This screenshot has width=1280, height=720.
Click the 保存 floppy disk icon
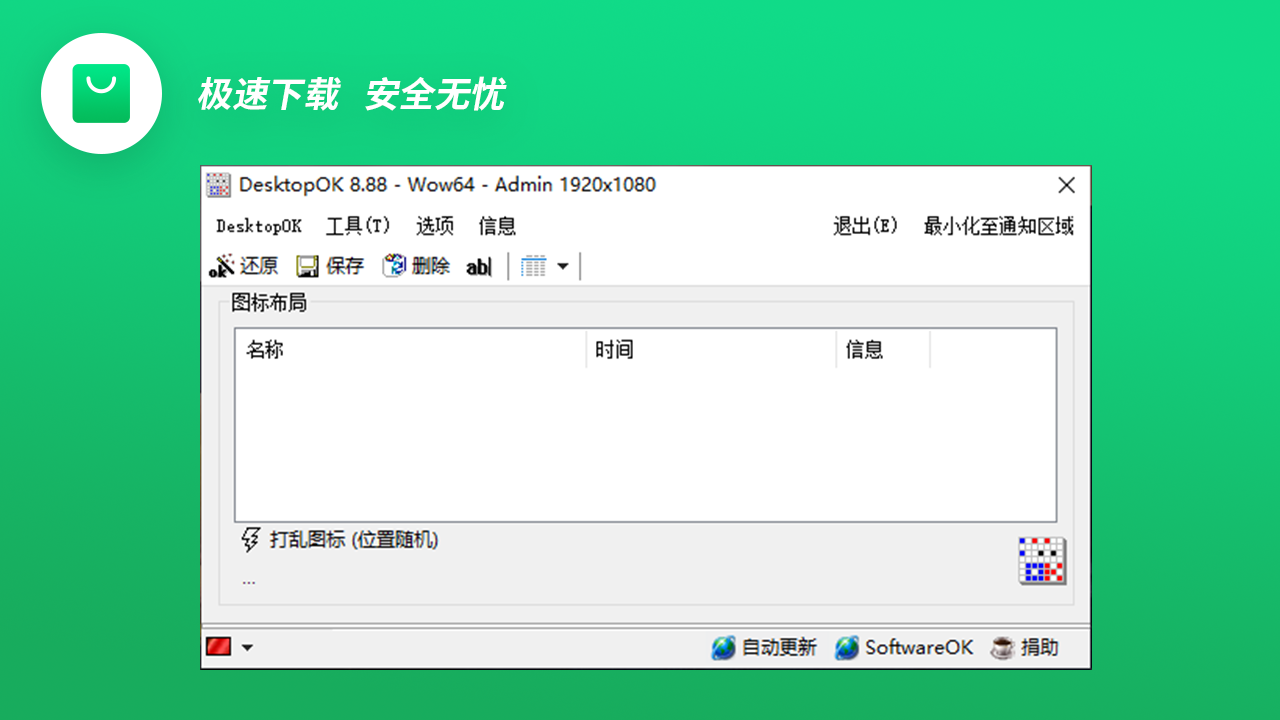tap(308, 266)
